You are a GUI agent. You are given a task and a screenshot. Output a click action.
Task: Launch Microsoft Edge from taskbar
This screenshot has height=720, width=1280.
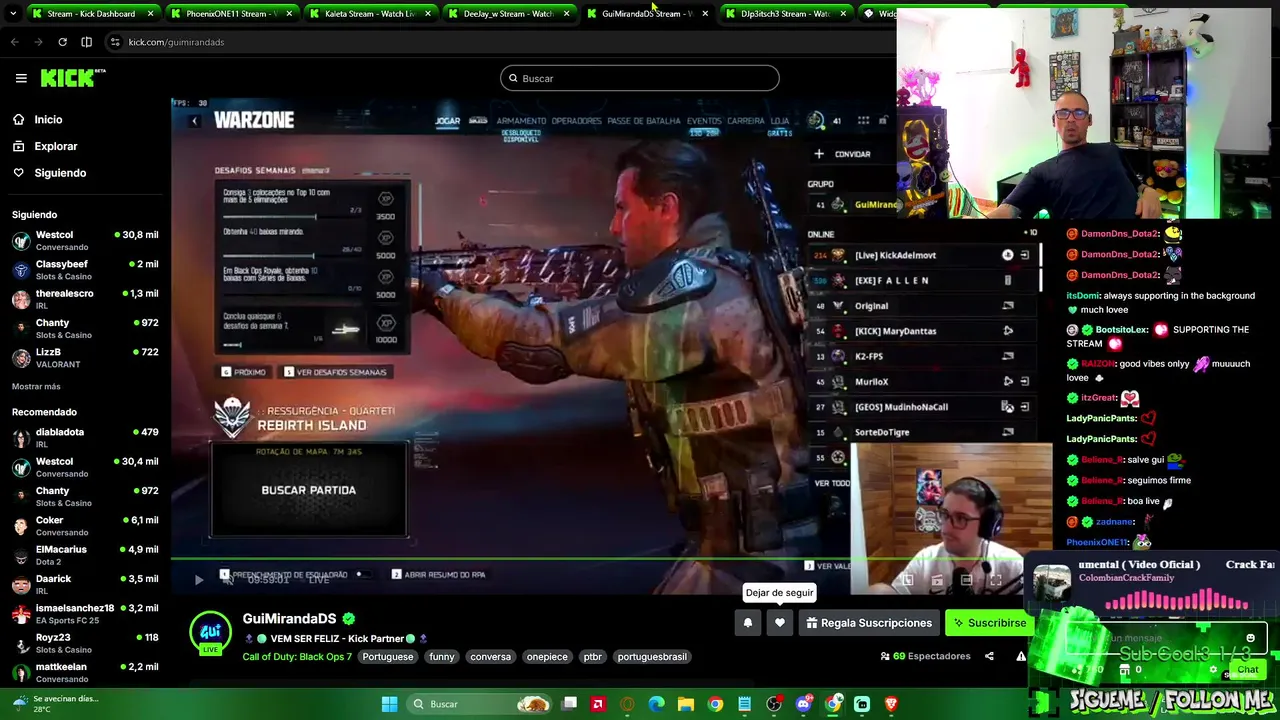656,704
